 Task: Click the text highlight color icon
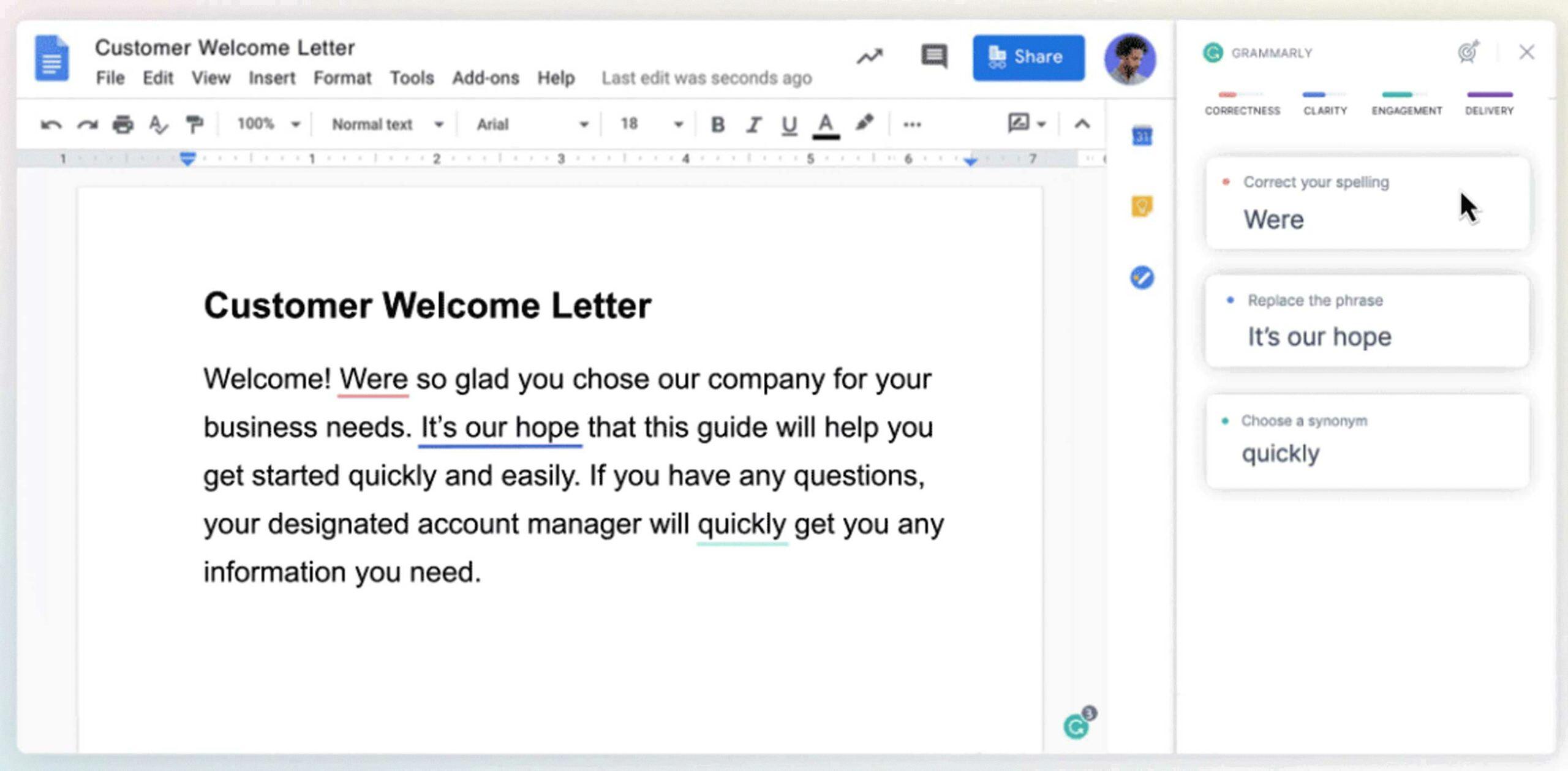(x=862, y=123)
